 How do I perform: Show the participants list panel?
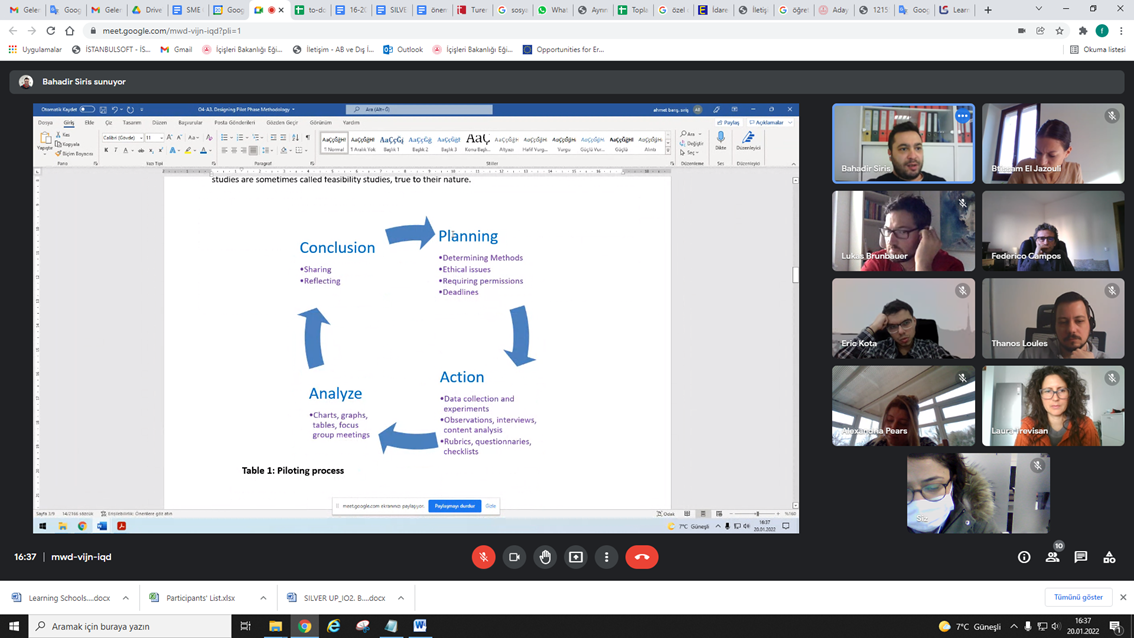1052,557
